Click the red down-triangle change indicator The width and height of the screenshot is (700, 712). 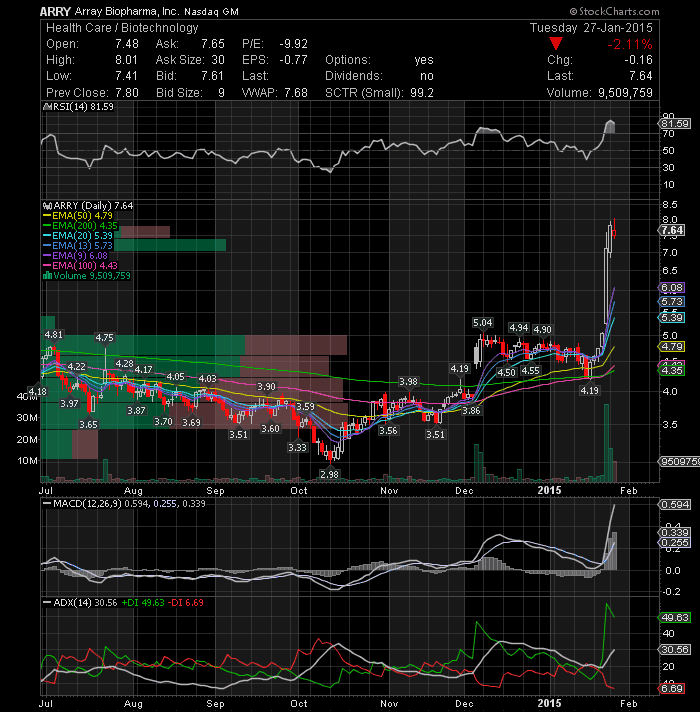click(x=556, y=44)
